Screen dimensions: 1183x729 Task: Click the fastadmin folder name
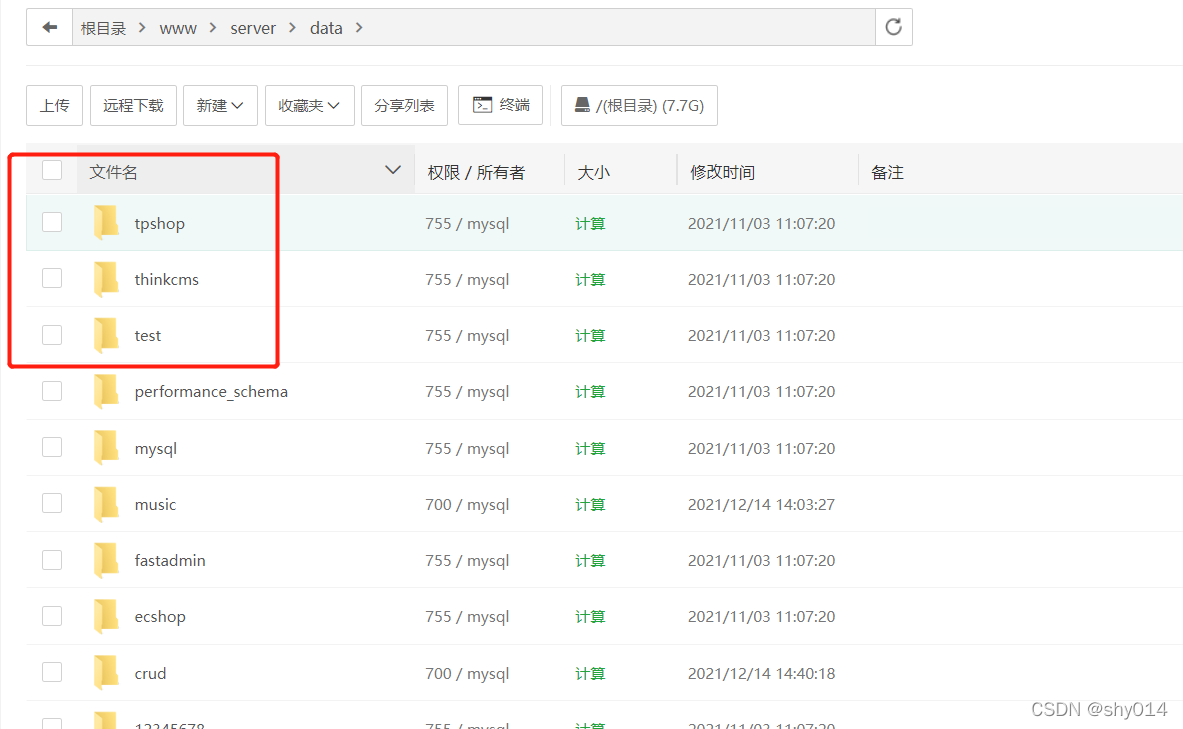(170, 561)
